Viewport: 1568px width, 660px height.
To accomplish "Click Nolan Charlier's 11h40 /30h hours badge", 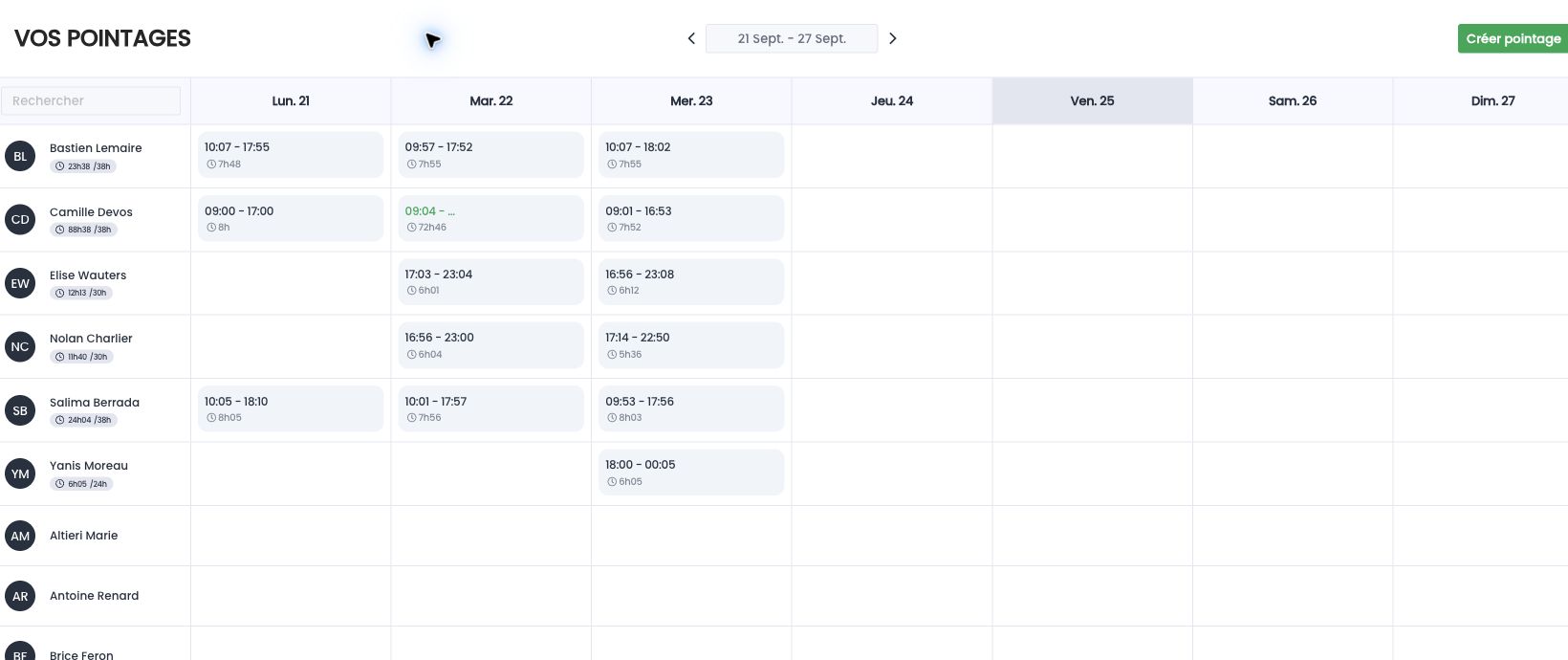I will click(x=81, y=357).
